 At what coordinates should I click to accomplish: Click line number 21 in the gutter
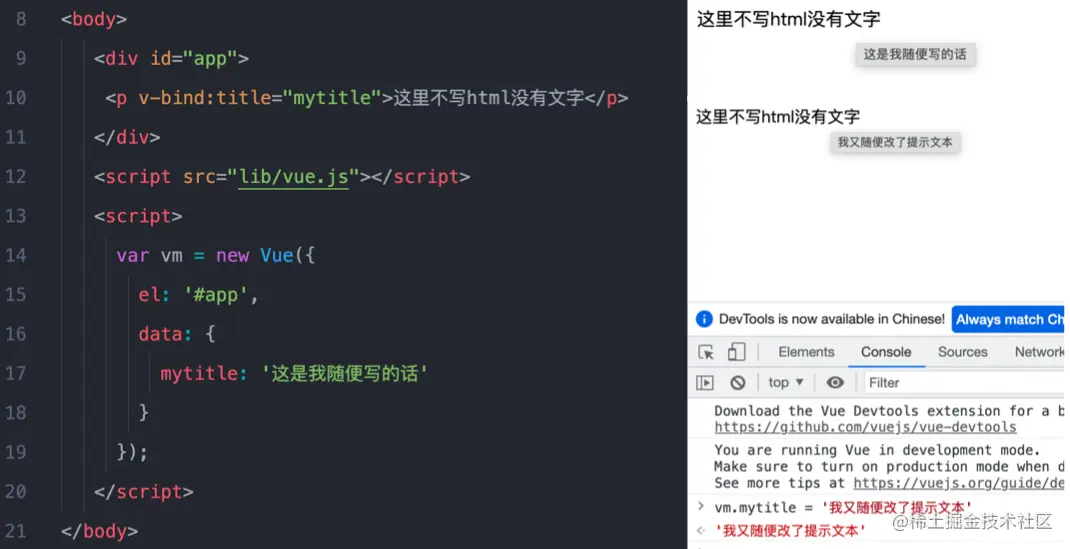coord(16,531)
